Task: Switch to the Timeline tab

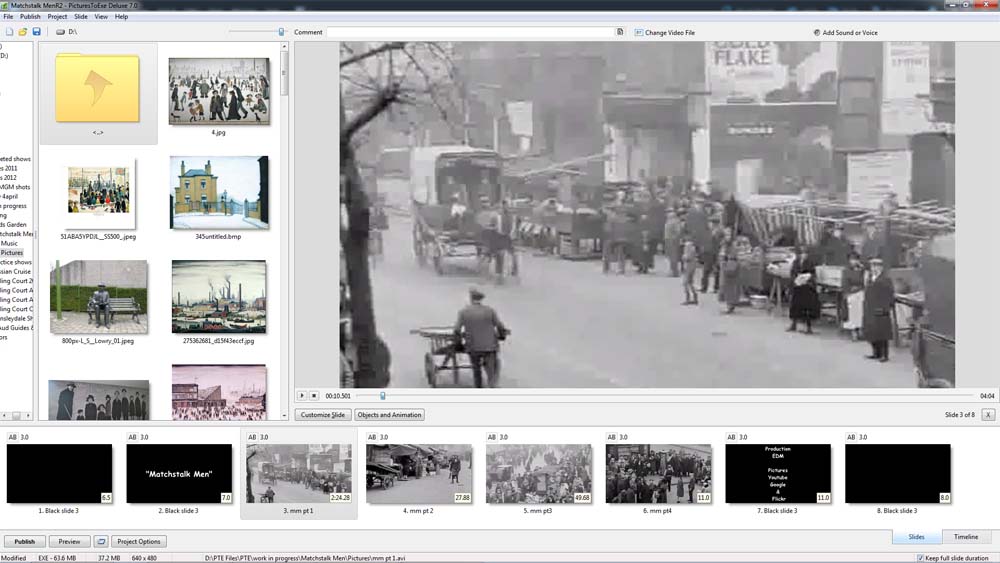Action: tap(966, 537)
